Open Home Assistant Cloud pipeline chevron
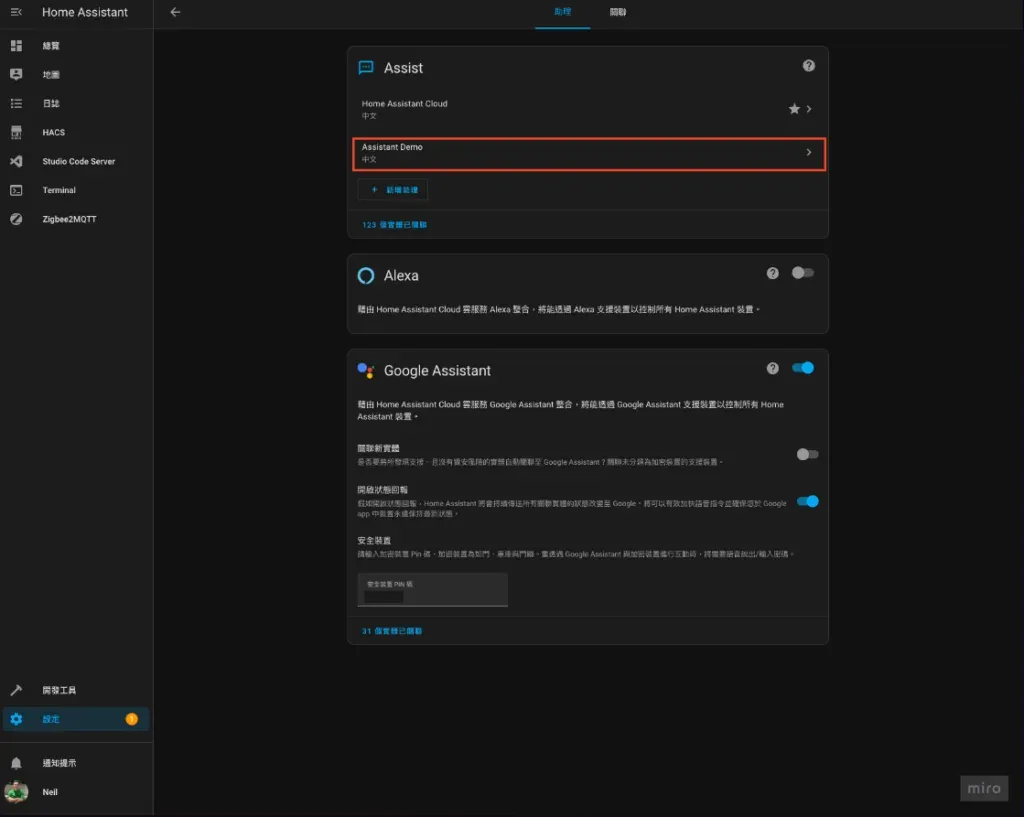Viewport: 1024px width, 817px height. (x=809, y=109)
